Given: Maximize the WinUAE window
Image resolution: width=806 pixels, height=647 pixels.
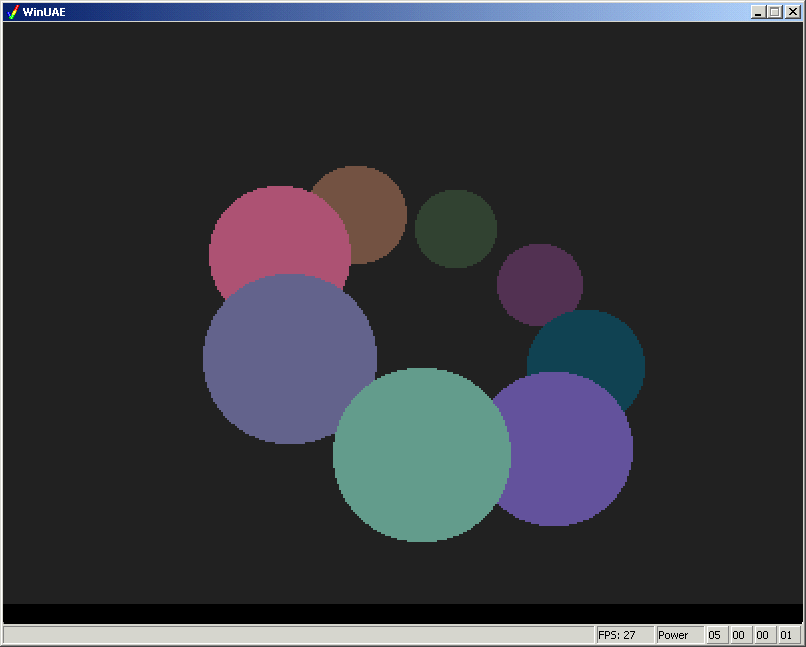Looking at the screenshot, I should 774,12.
